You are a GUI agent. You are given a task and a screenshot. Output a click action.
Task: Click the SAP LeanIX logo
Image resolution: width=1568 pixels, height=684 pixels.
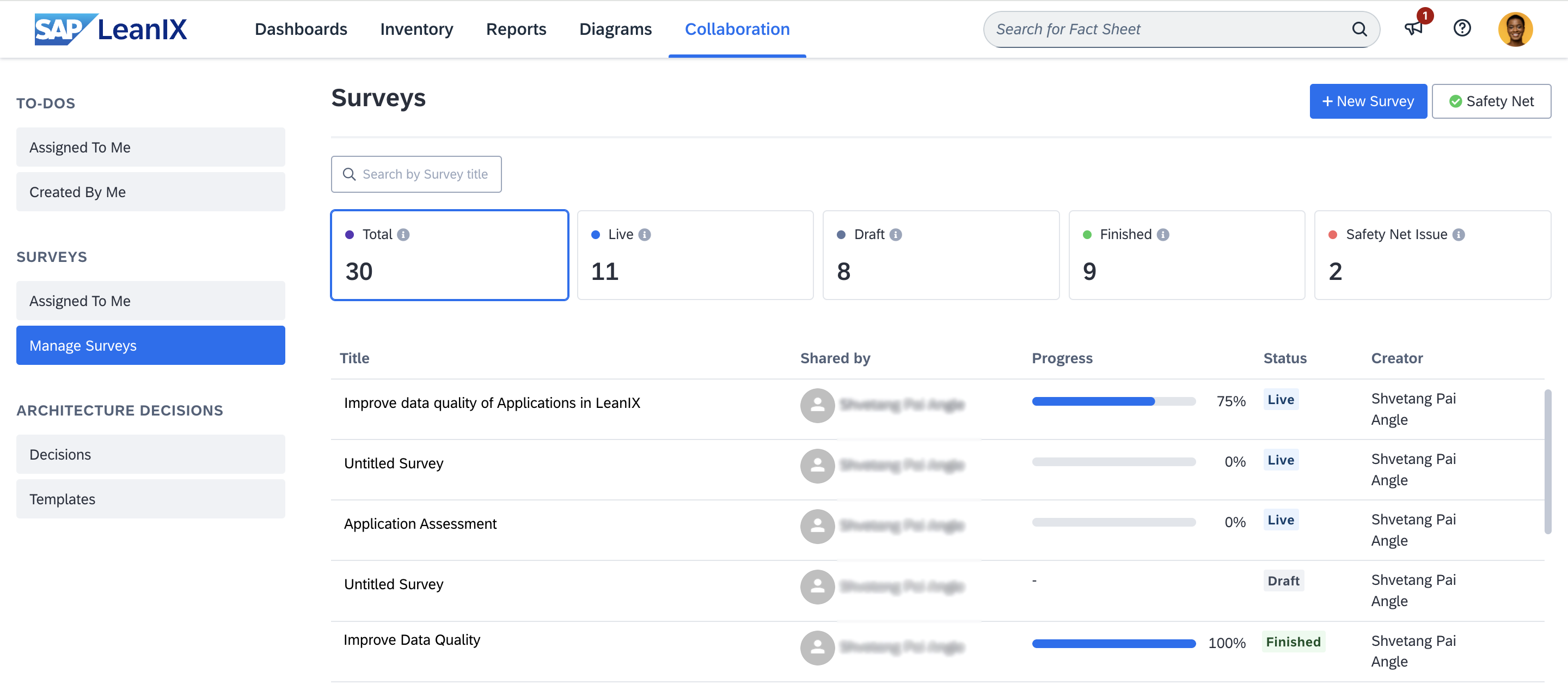coord(111,29)
